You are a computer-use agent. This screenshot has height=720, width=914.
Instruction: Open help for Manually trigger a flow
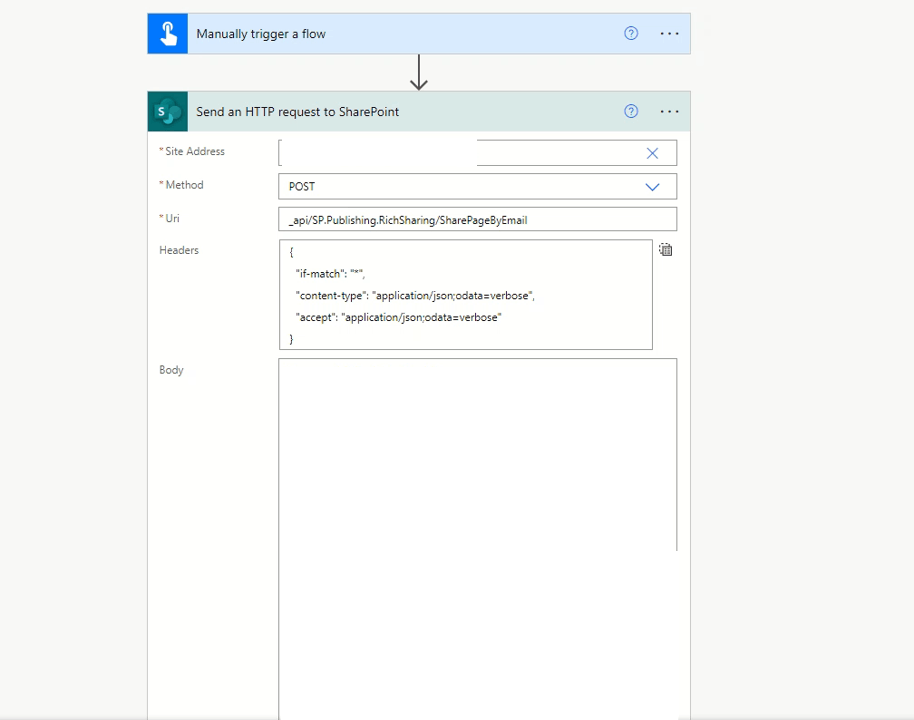631,33
